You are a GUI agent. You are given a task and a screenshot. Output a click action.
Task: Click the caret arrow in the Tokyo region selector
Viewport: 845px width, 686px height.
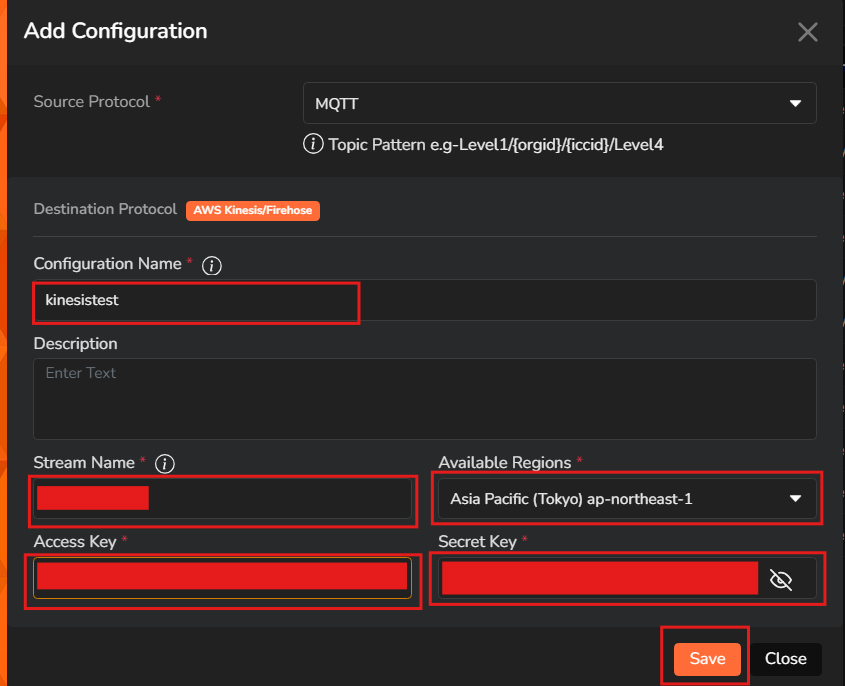point(795,498)
